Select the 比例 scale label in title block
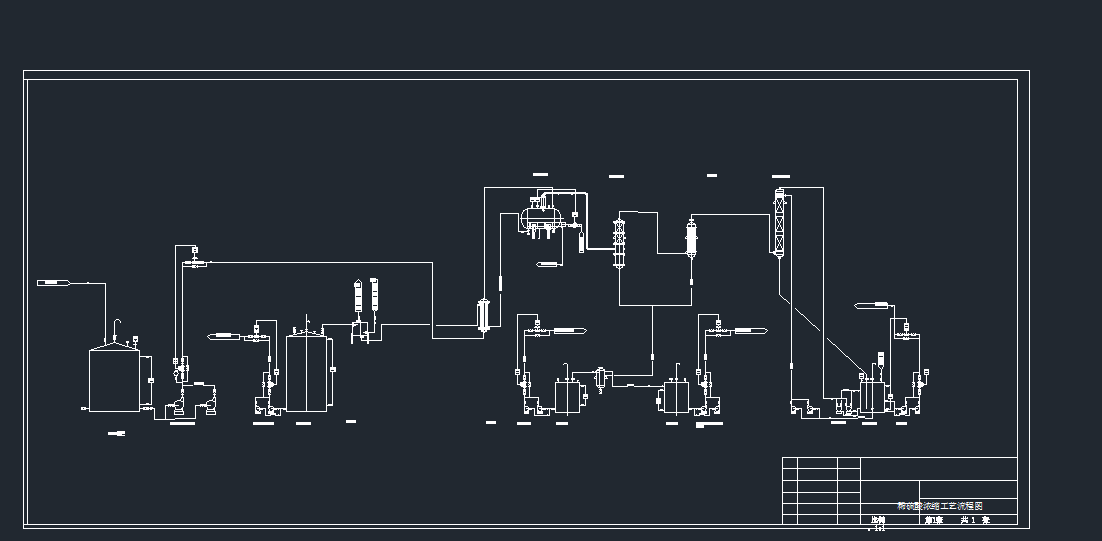 point(878,520)
